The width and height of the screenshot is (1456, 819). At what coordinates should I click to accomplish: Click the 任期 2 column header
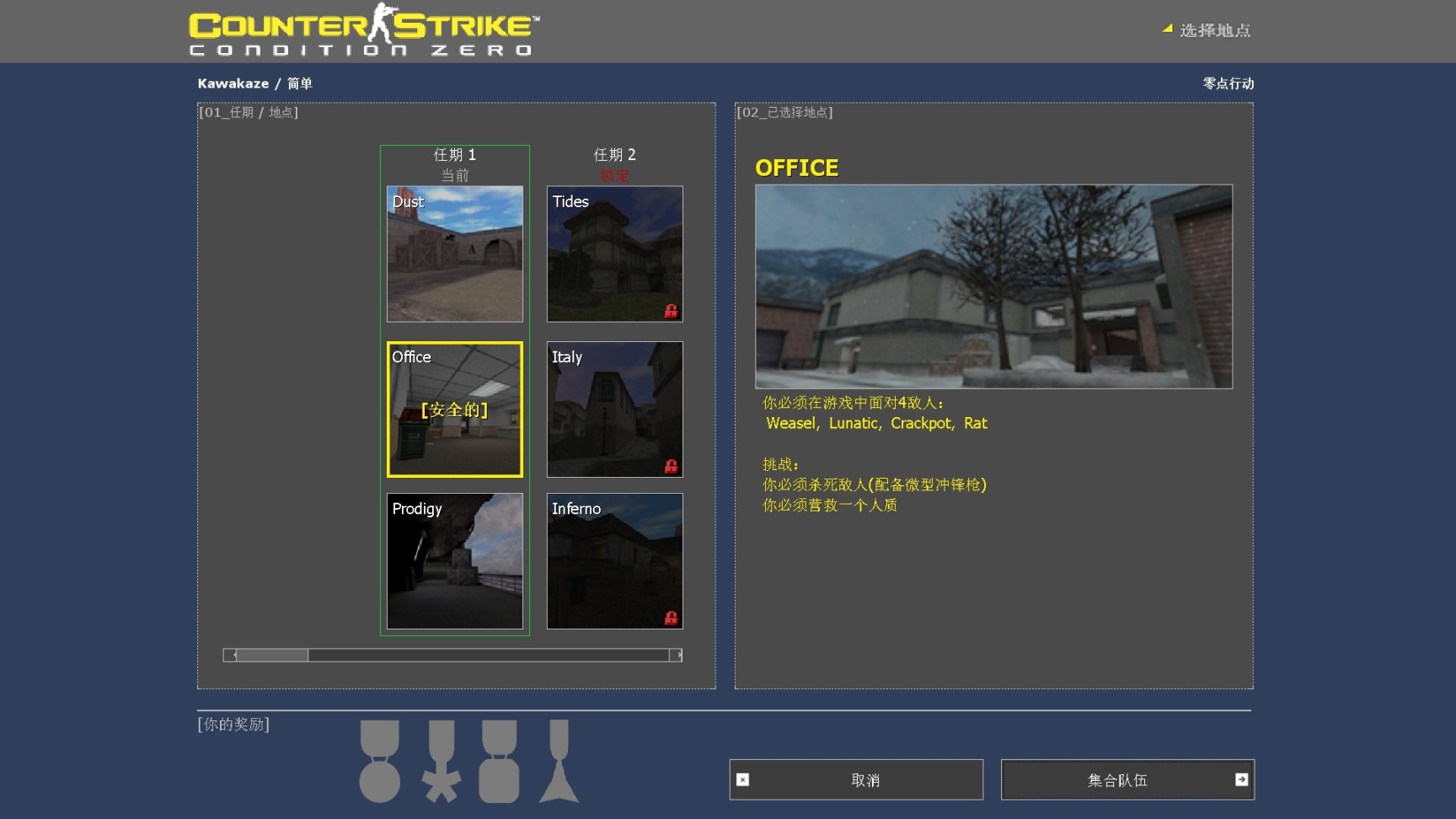point(615,154)
